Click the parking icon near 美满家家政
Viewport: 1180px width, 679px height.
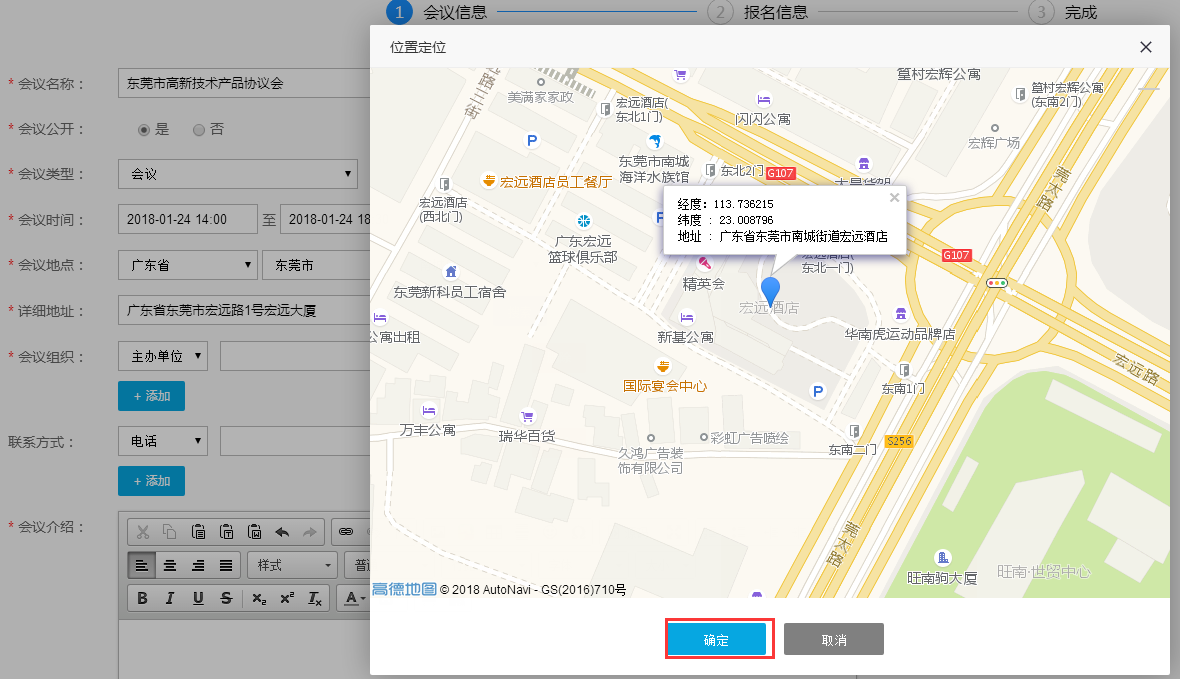coord(532,140)
